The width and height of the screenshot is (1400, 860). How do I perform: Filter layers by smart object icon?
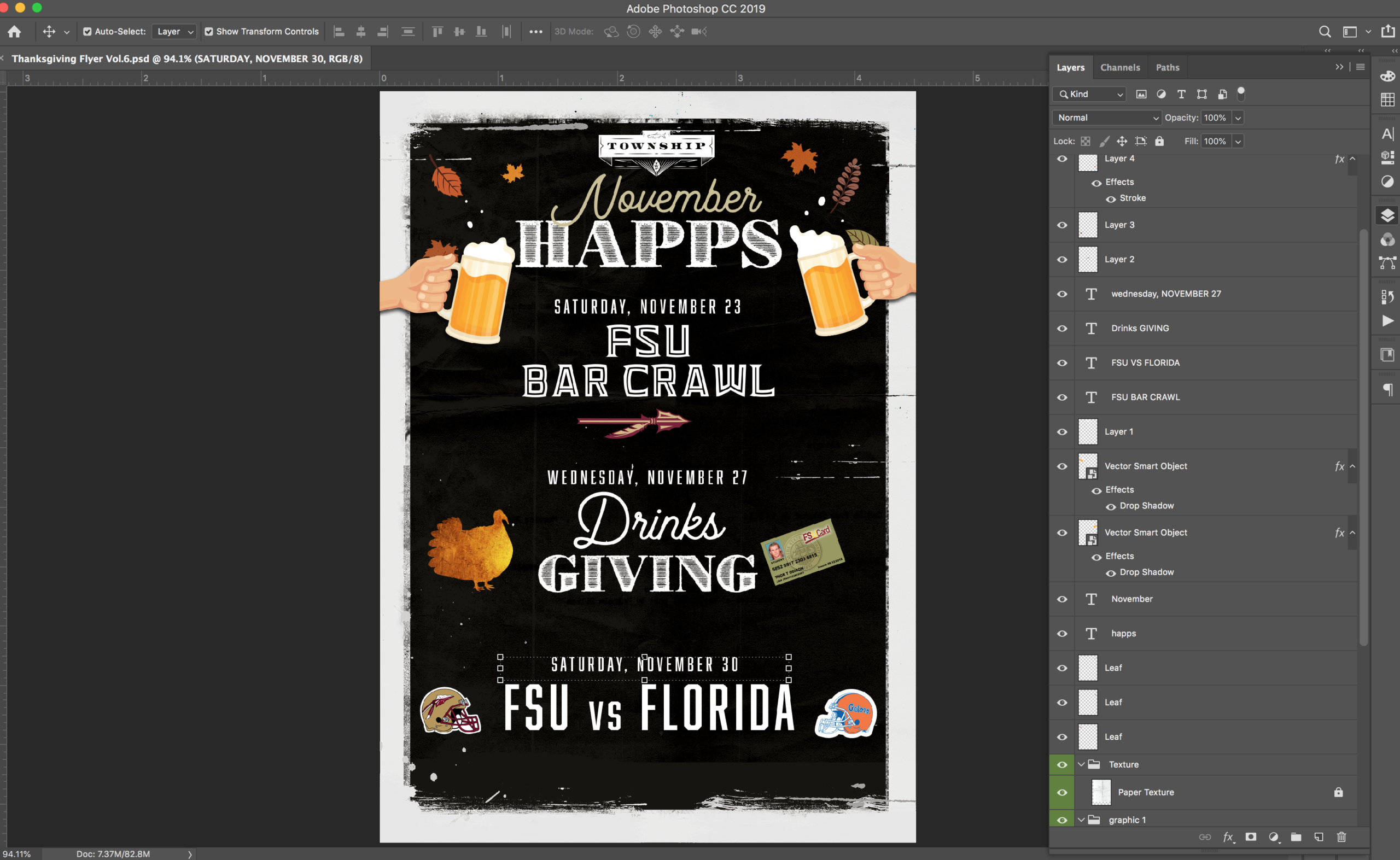(x=1222, y=95)
